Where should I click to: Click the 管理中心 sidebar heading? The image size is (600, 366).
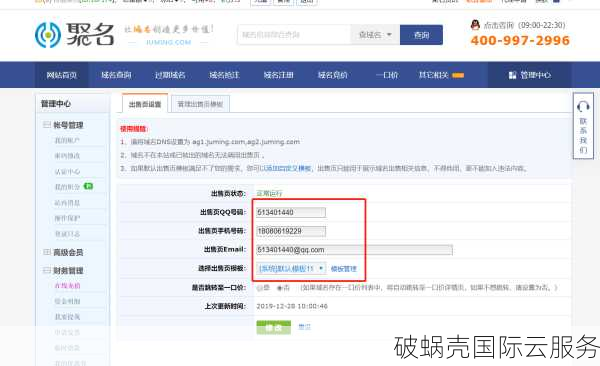click(56, 104)
